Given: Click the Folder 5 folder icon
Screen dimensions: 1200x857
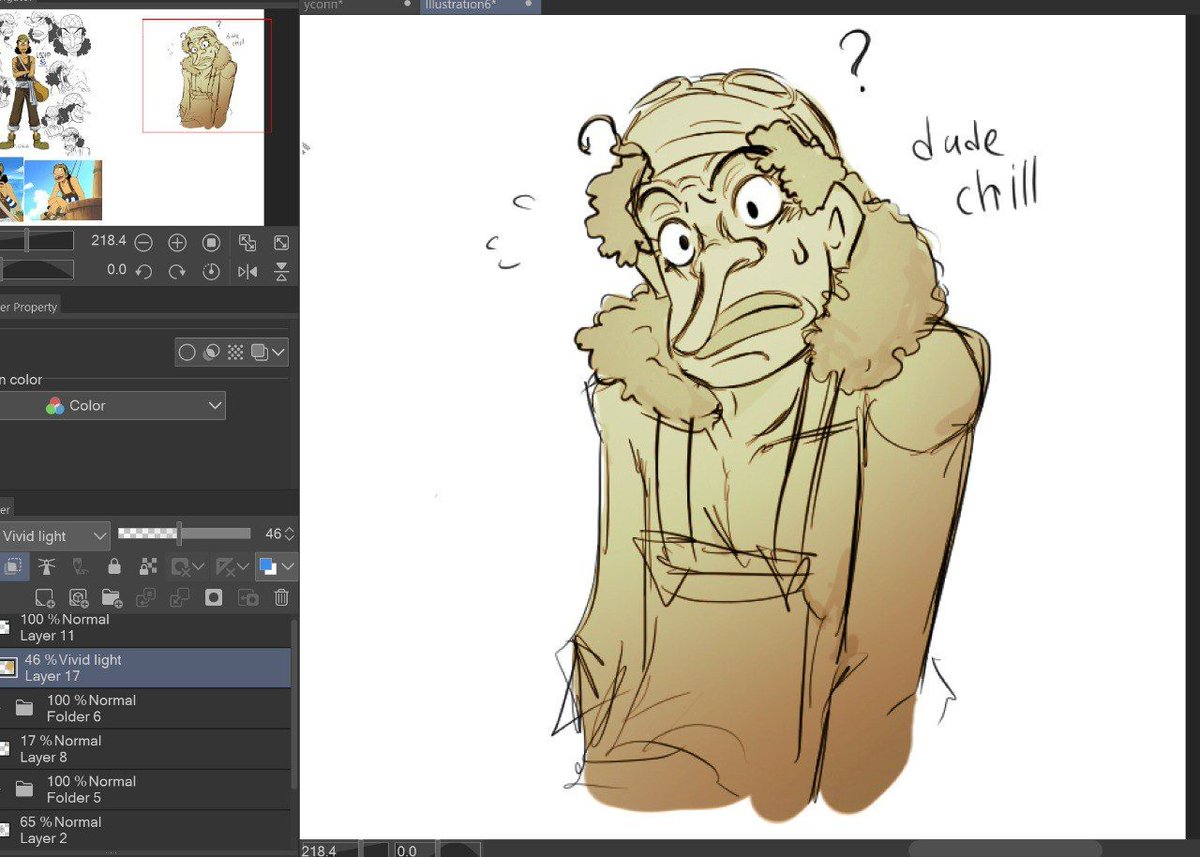Looking at the screenshot, I should pyautogui.click(x=25, y=790).
